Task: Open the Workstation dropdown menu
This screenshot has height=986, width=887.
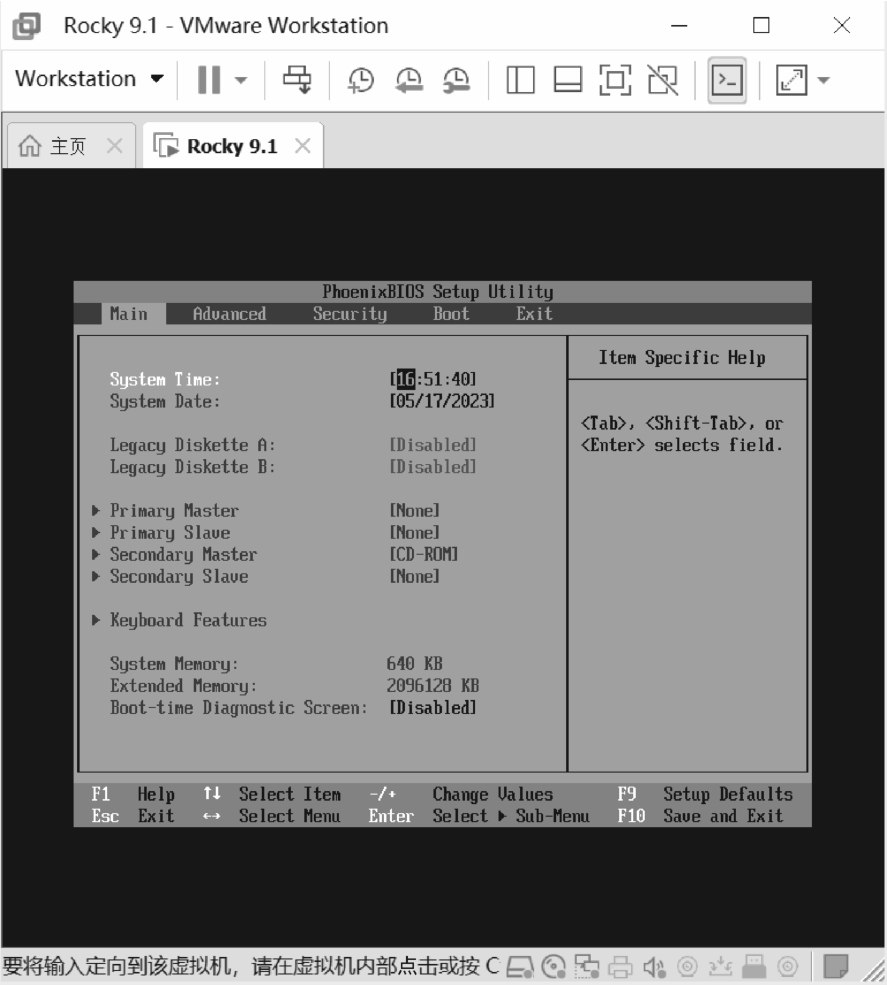Action: [90, 79]
